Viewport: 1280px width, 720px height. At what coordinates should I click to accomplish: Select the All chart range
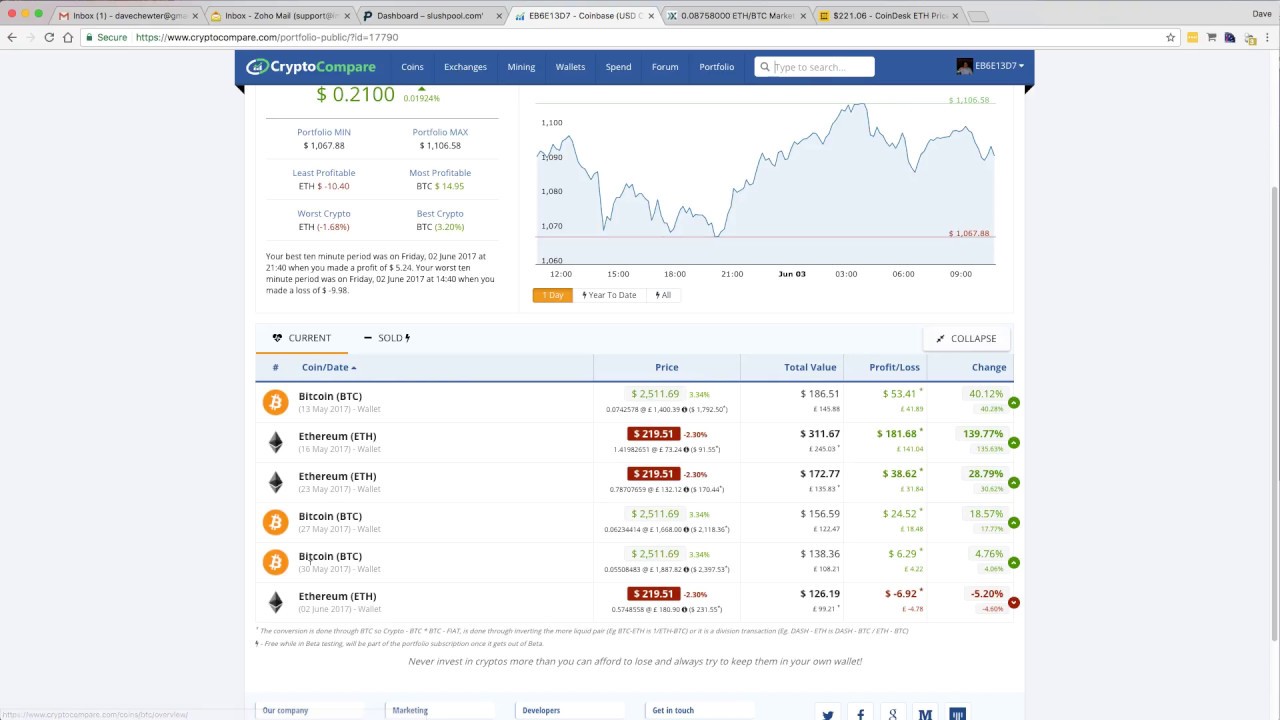(x=663, y=295)
